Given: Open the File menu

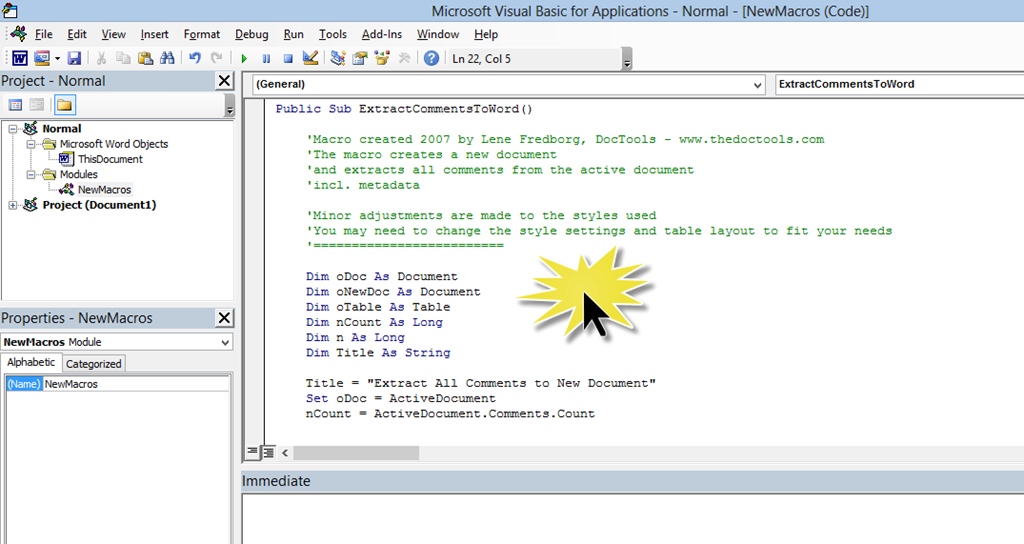Looking at the screenshot, I should [44, 35].
